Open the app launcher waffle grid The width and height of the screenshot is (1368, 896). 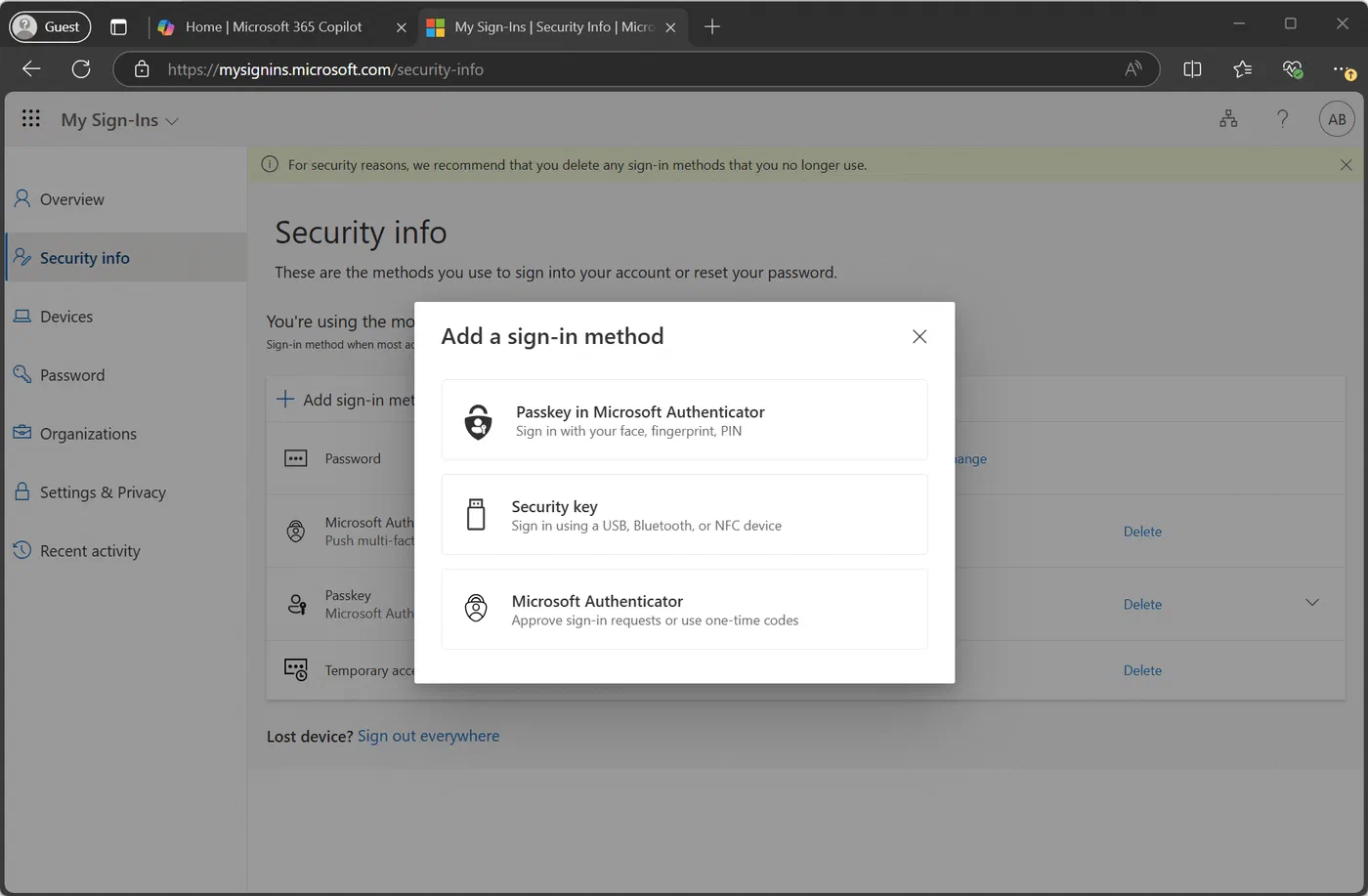pos(31,119)
